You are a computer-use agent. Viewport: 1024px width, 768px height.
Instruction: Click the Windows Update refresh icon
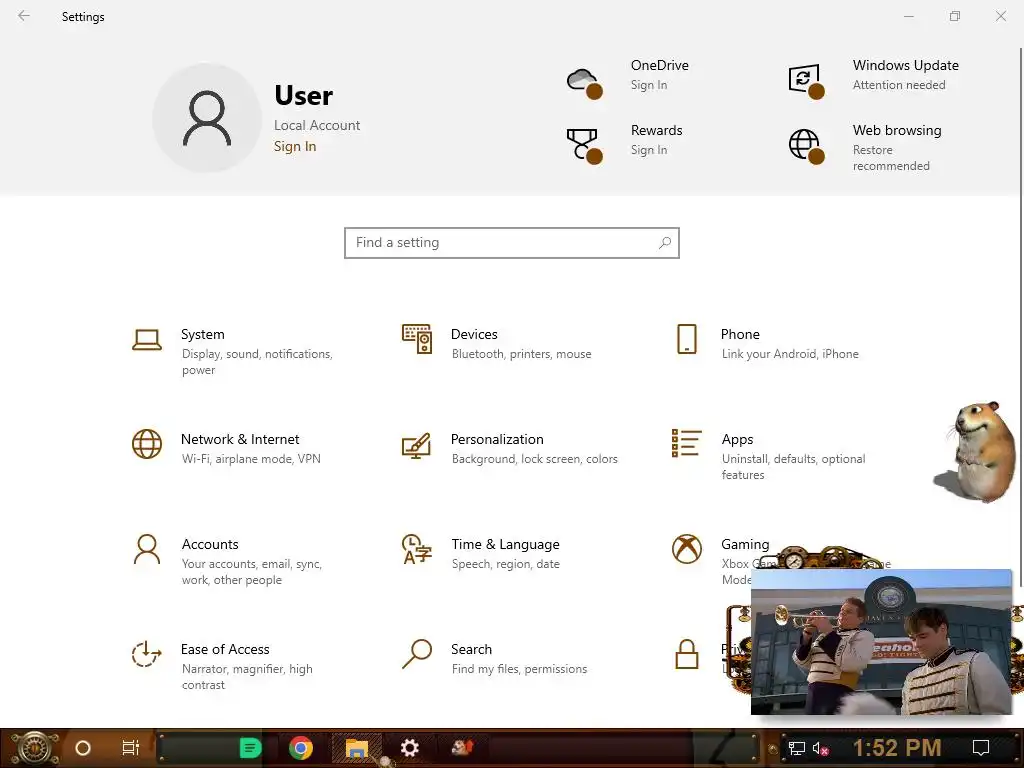[806, 81]
